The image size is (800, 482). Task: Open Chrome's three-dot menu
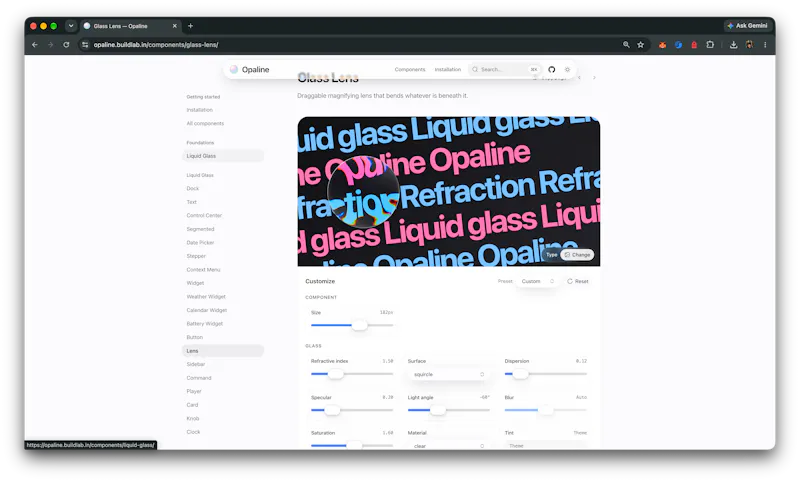765,45
